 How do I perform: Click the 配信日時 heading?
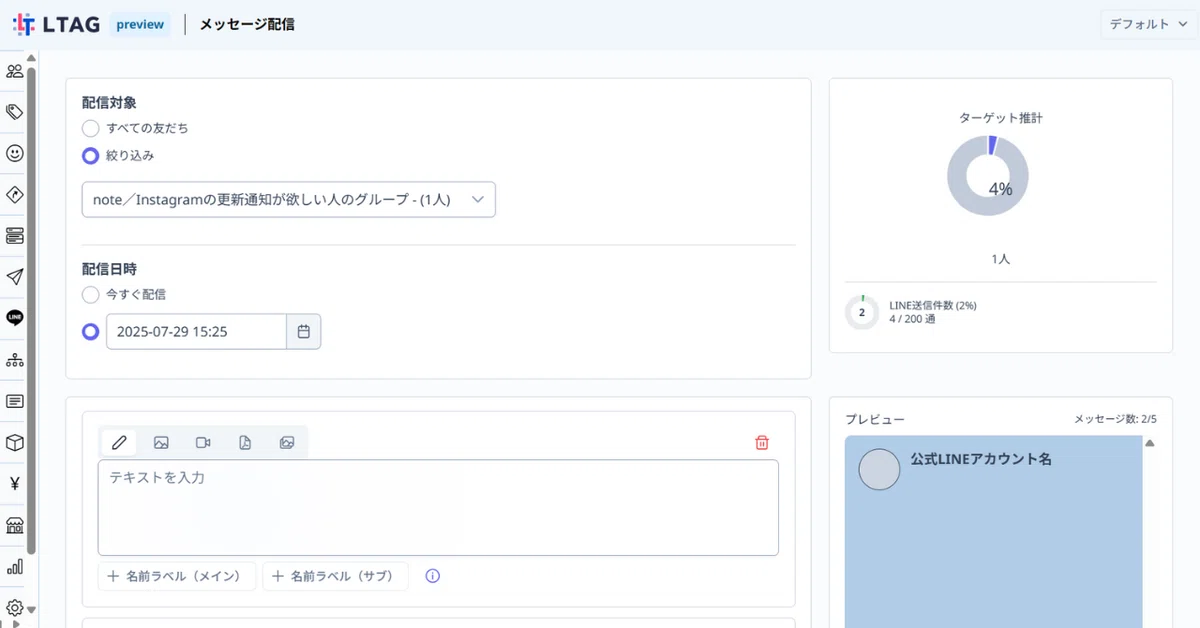pos(109,269)
